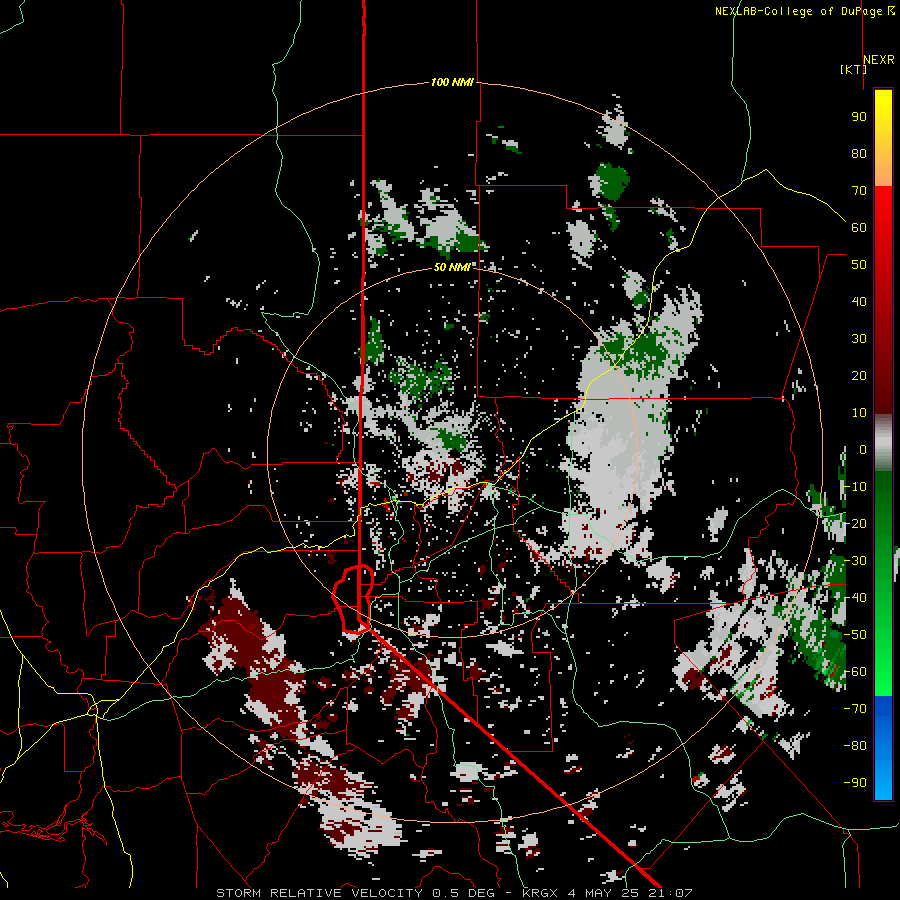Screen dimensions: 900x900
Task: Click the gray scale segment at zero
Action: click(883, 442)
